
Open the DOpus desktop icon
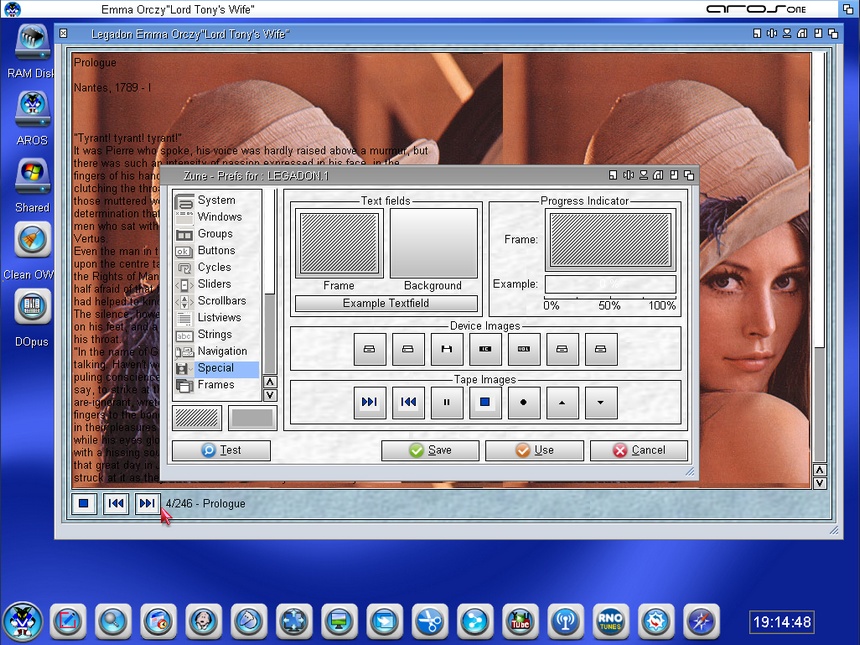coord(32,306)
